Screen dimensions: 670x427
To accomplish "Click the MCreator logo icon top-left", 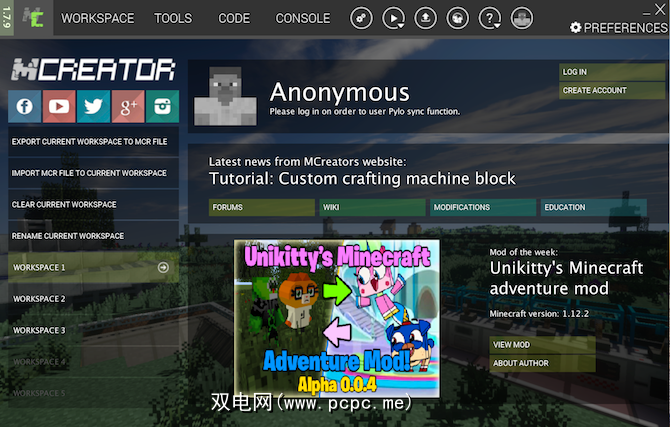I will (x=33, y=18).
